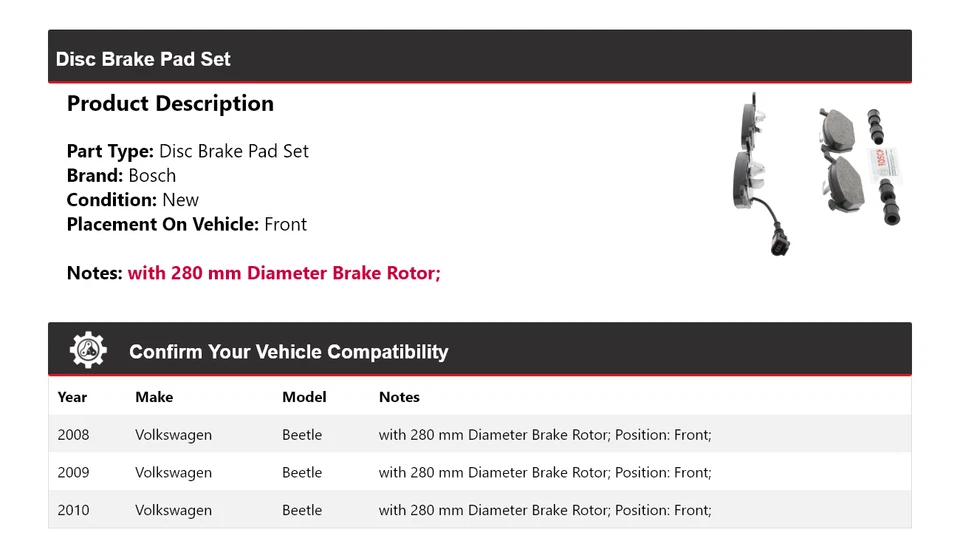The height and width of the screenshot is (558, 960).
Task: Click the Disc Brake Pad Set header
Action: (x=143, y=59)
